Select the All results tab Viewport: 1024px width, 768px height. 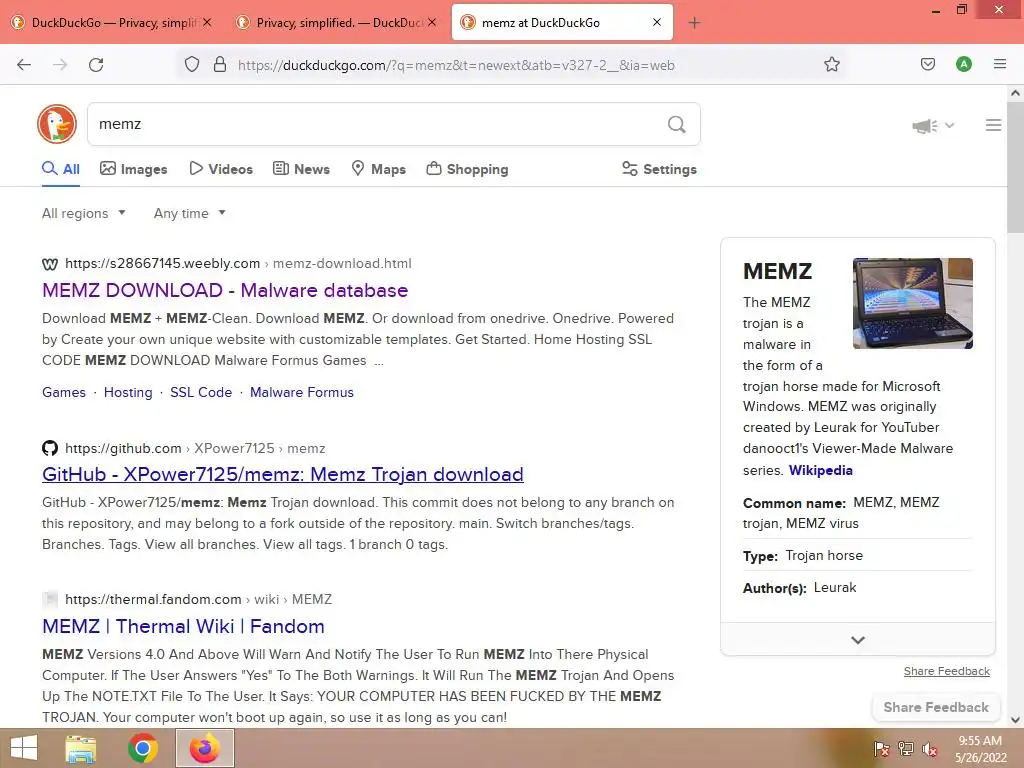tap(61, 169)
